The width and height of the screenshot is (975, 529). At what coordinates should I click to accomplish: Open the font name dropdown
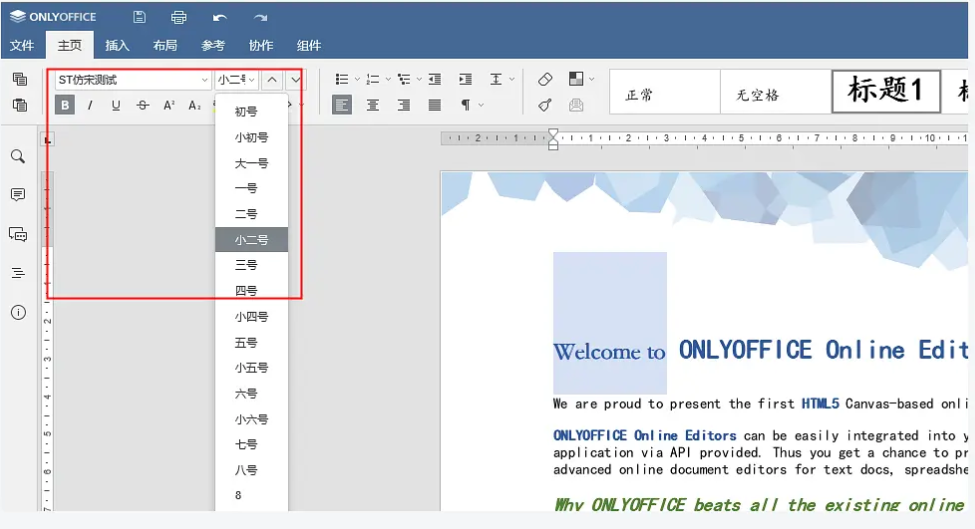pos(204,80)
